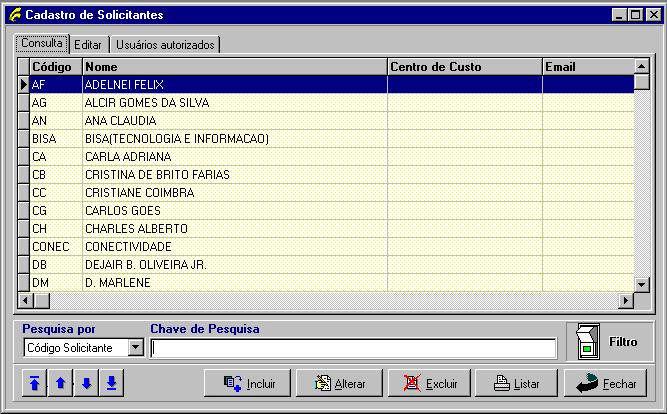Image resolution: width=667 pixels, height=414 pixels.
Task: Click the Email column header
Action: coord(588,67)
